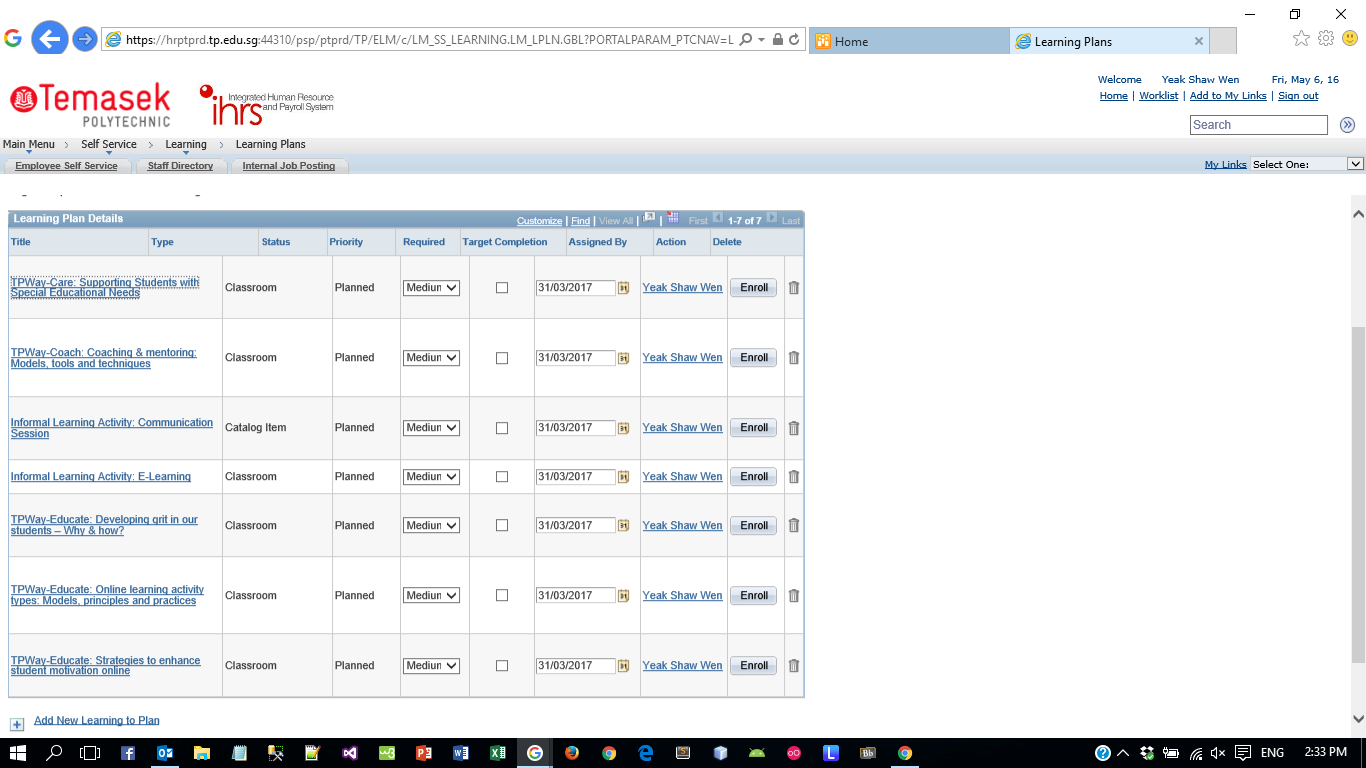
Task: Enroll in the TPWay-Care course
Action: click(754, 288)
